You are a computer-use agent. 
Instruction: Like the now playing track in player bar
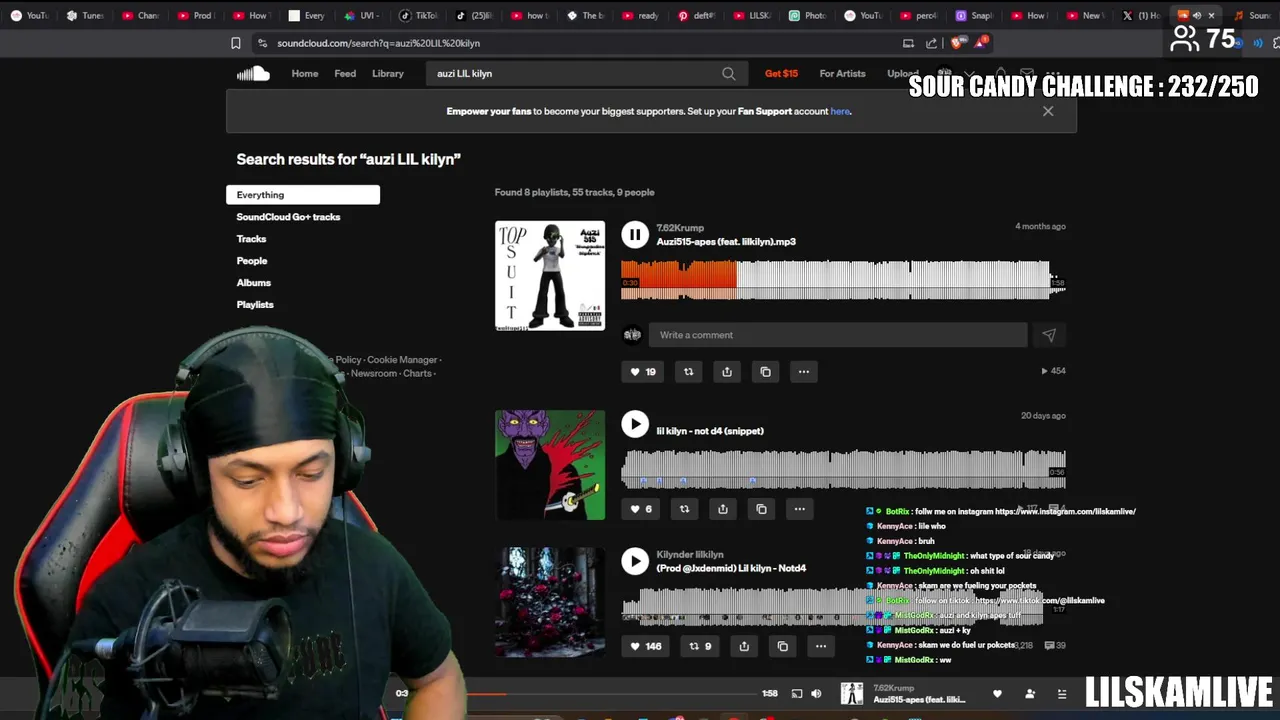click(x=997, y=694)
